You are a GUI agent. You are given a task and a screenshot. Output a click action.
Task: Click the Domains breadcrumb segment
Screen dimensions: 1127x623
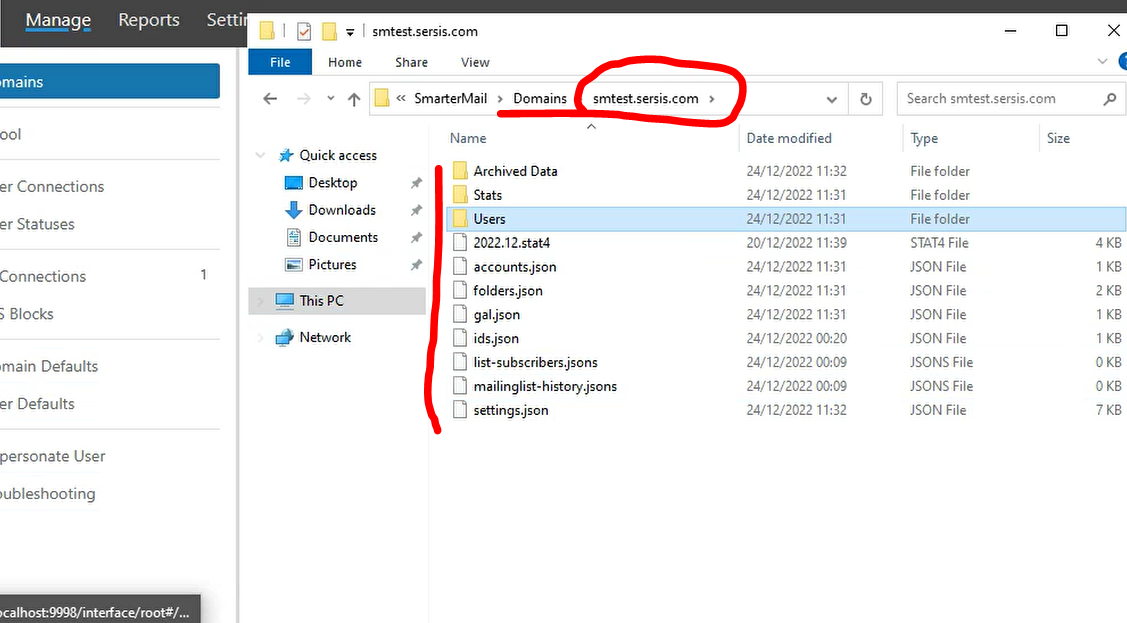[x=540, y=98]
